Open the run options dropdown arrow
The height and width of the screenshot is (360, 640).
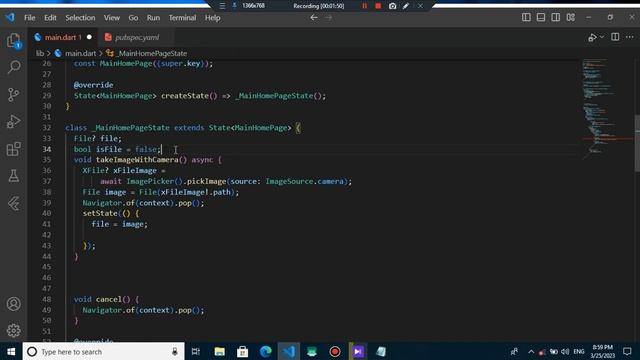coord(602,37)
